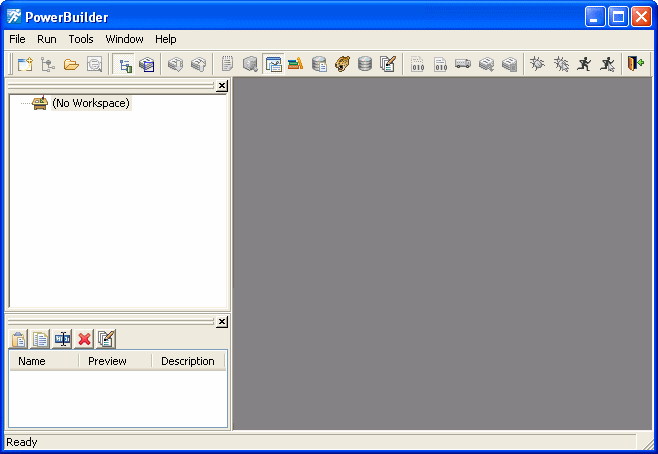This screenshot has height=454, width=658.
Task: Select the (No Workspace) tree node
Action: pyautogui.click(x=91, y=103)
